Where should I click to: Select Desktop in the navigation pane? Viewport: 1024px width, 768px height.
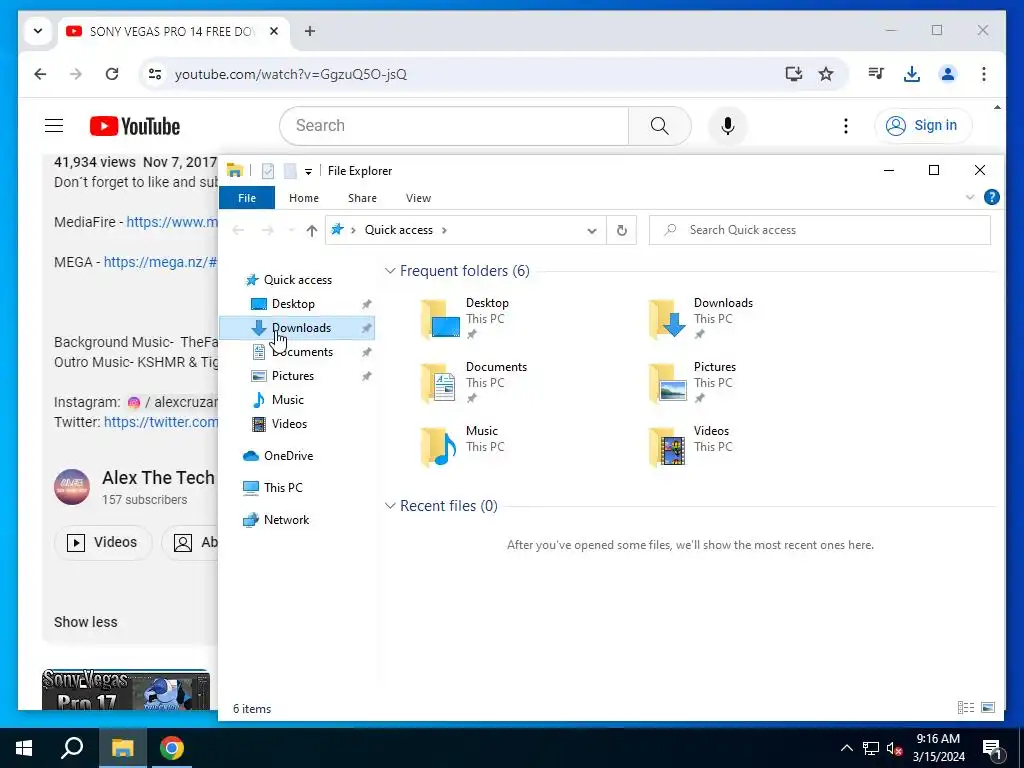[293, 304]
